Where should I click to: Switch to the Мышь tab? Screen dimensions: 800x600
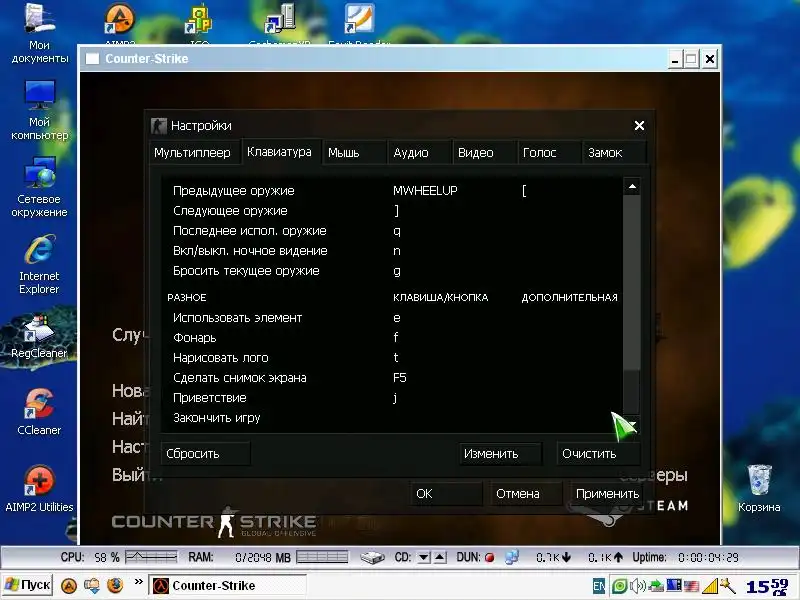354,153
